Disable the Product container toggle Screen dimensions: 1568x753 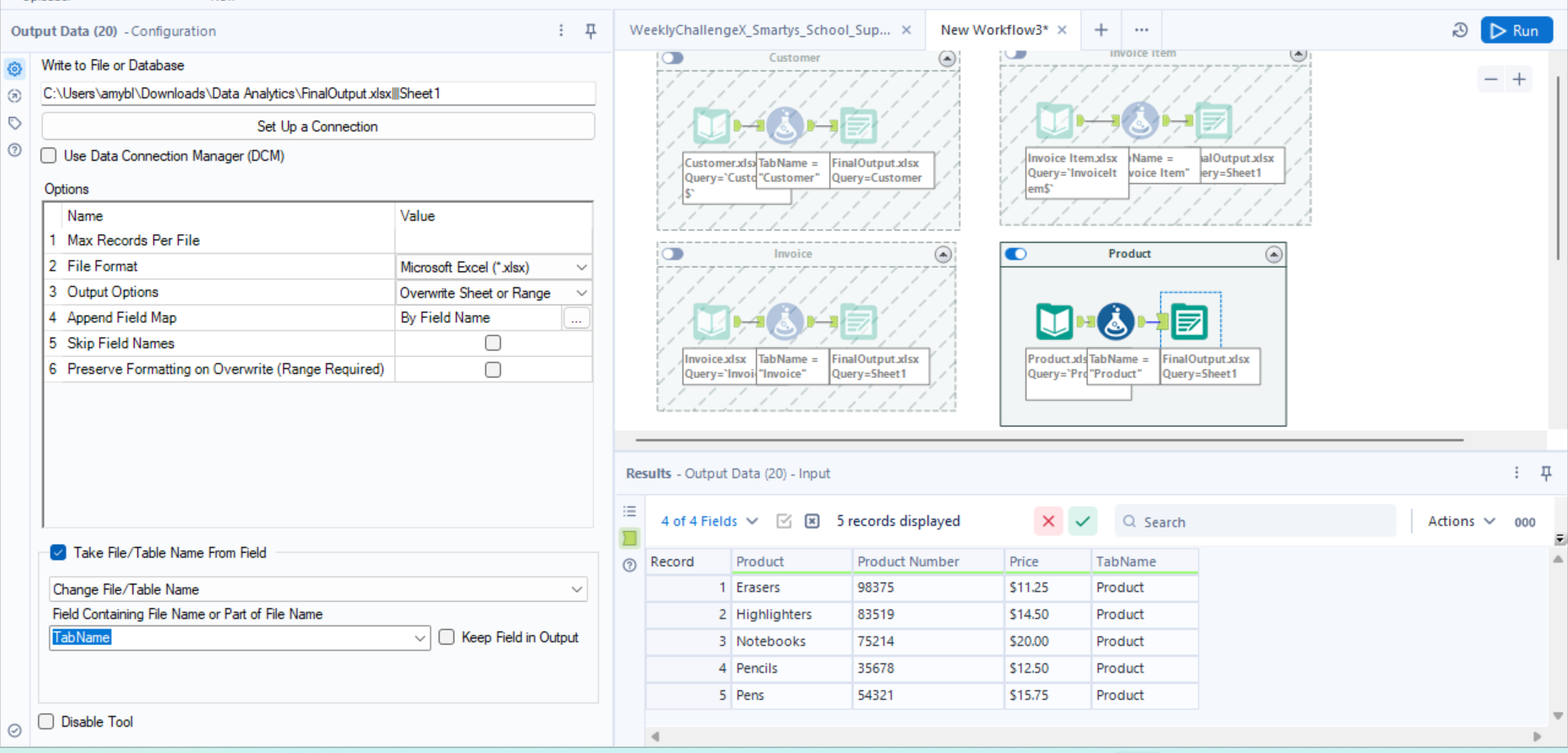coord(1016,254)
